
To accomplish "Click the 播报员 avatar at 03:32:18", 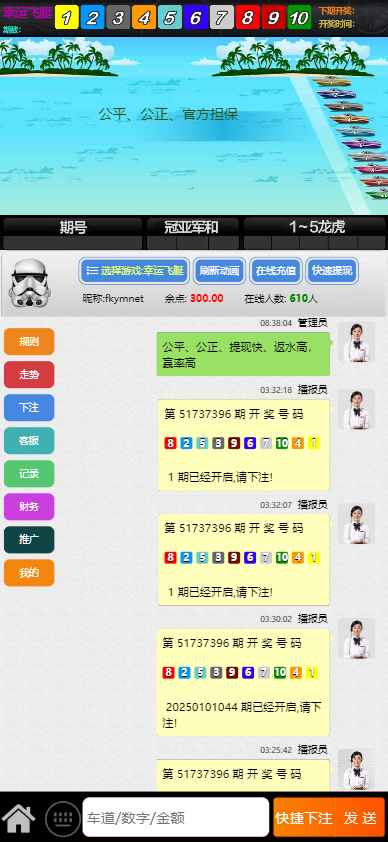I will click(356, 409).
